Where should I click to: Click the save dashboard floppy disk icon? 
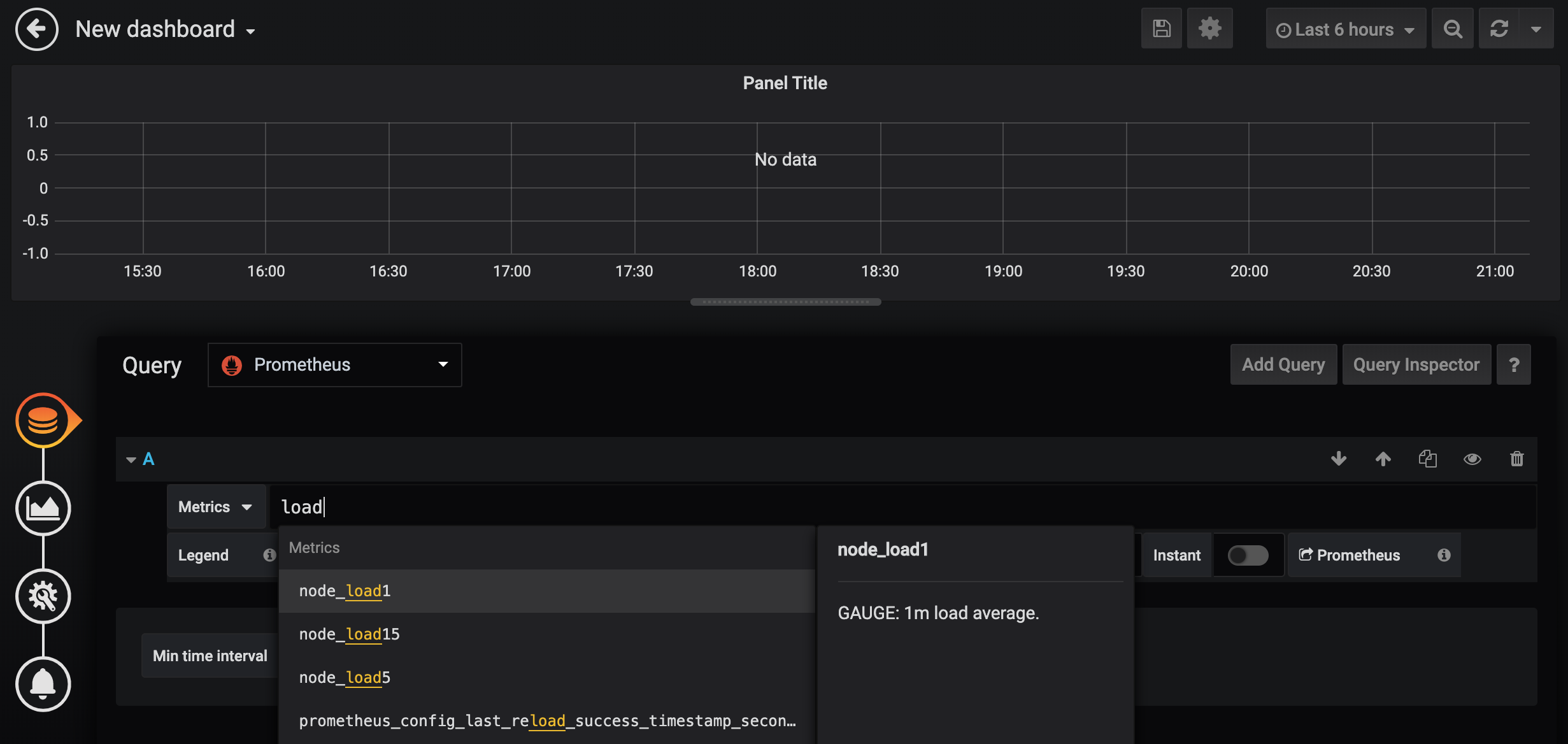[x=1162, y=29]
